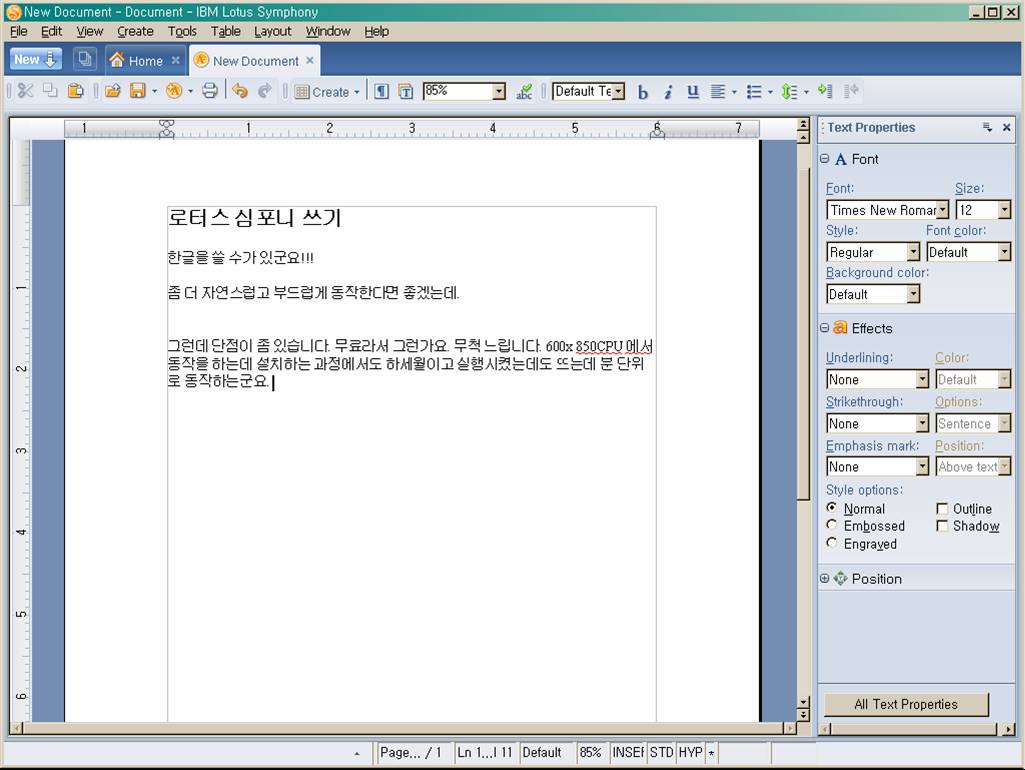Viewport: 1025px width, 770px height.
Task: Open the font Size dropdown
Action: 1004,210
